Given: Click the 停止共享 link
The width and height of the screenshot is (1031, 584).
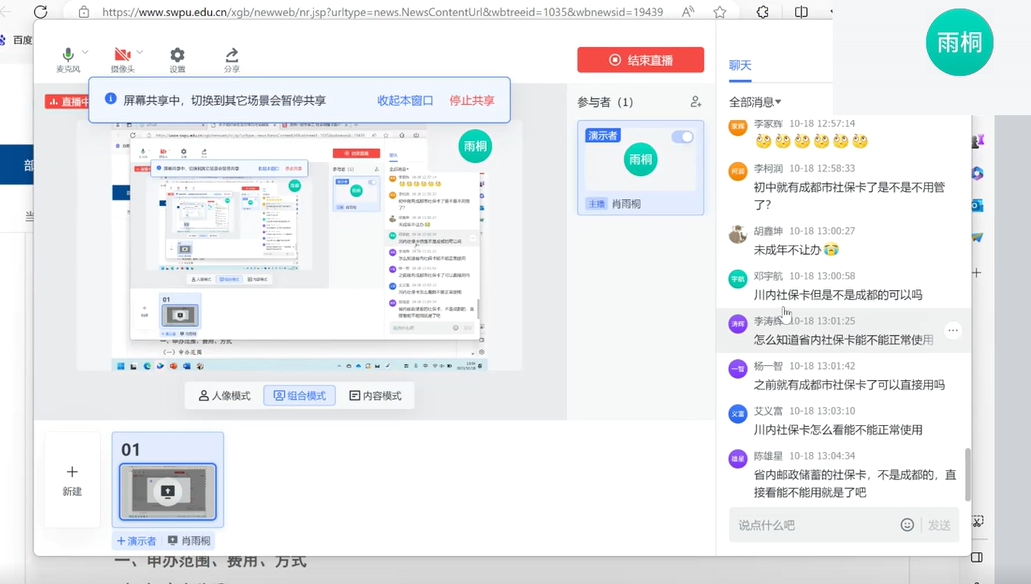Looking at the screenshot, I should coord(472,101).
